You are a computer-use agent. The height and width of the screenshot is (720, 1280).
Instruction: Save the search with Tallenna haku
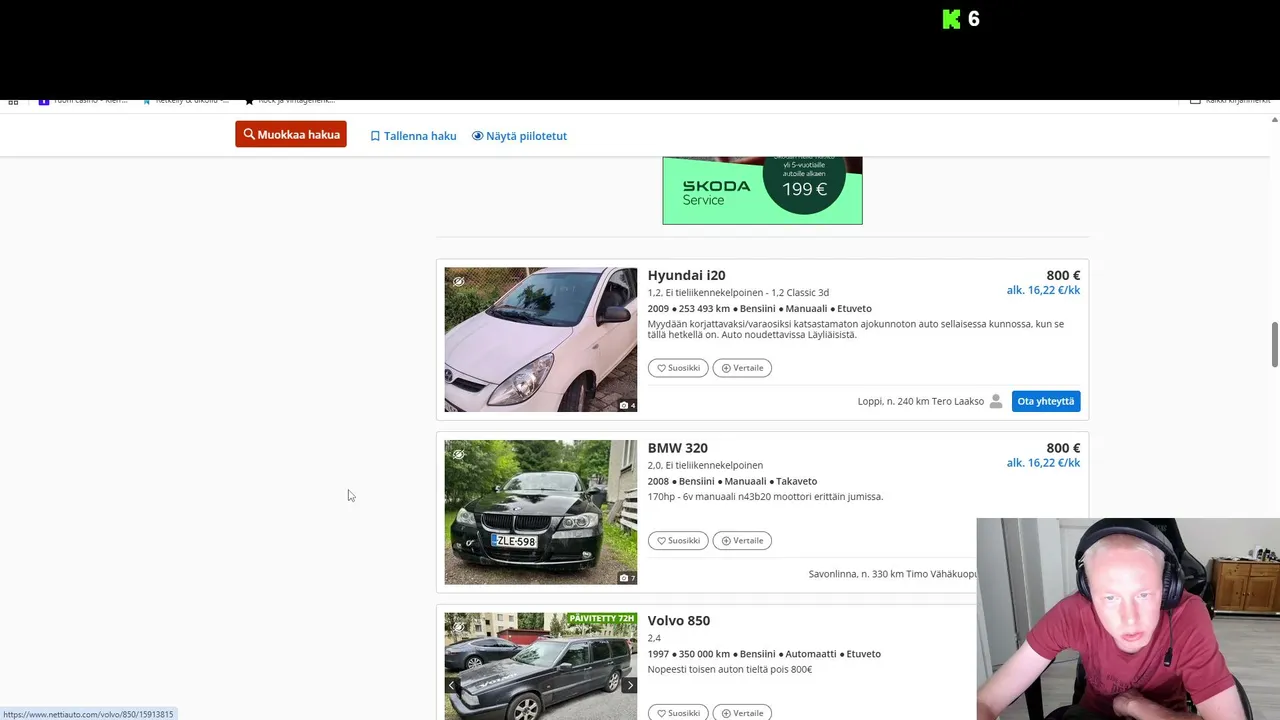pyautogui.click(x=413, y=136)
